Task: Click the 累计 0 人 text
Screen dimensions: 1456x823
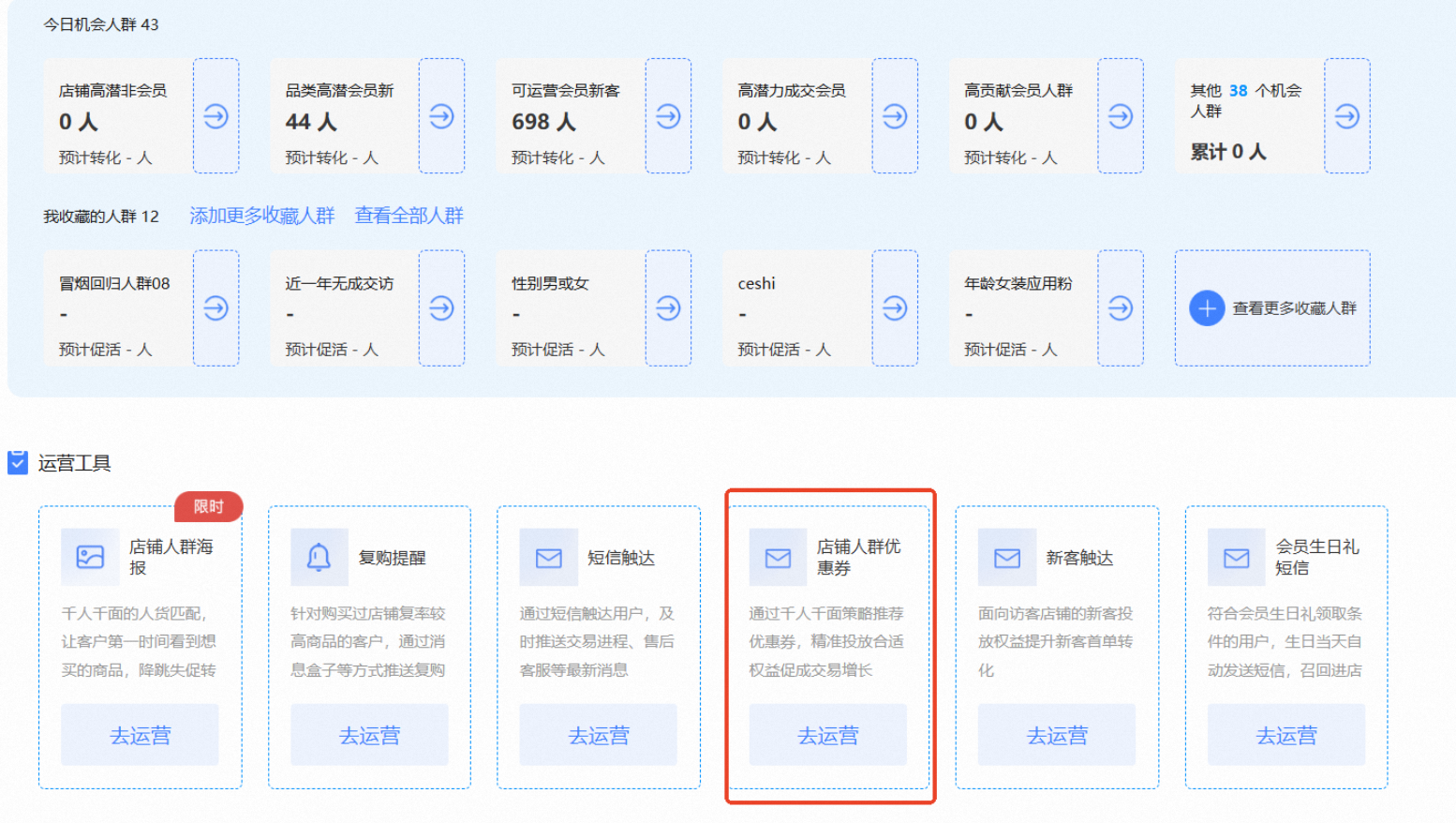Action: click(1228, 152)
